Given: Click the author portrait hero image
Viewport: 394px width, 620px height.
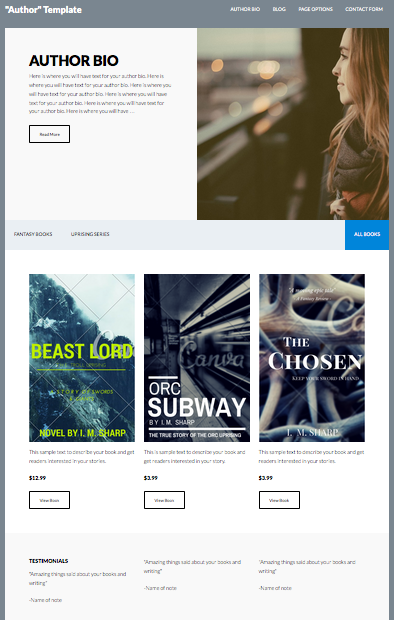Looking at the screenshot, I should tap(293, 124).
